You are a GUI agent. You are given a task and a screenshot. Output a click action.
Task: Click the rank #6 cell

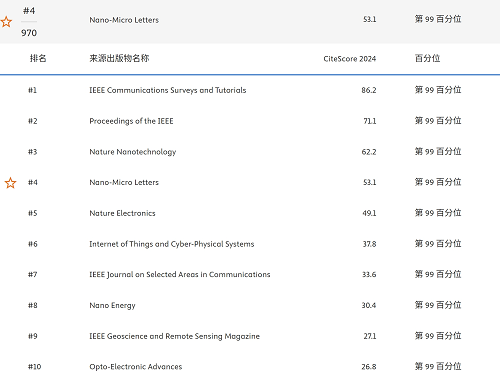click(x=33, y=244)
